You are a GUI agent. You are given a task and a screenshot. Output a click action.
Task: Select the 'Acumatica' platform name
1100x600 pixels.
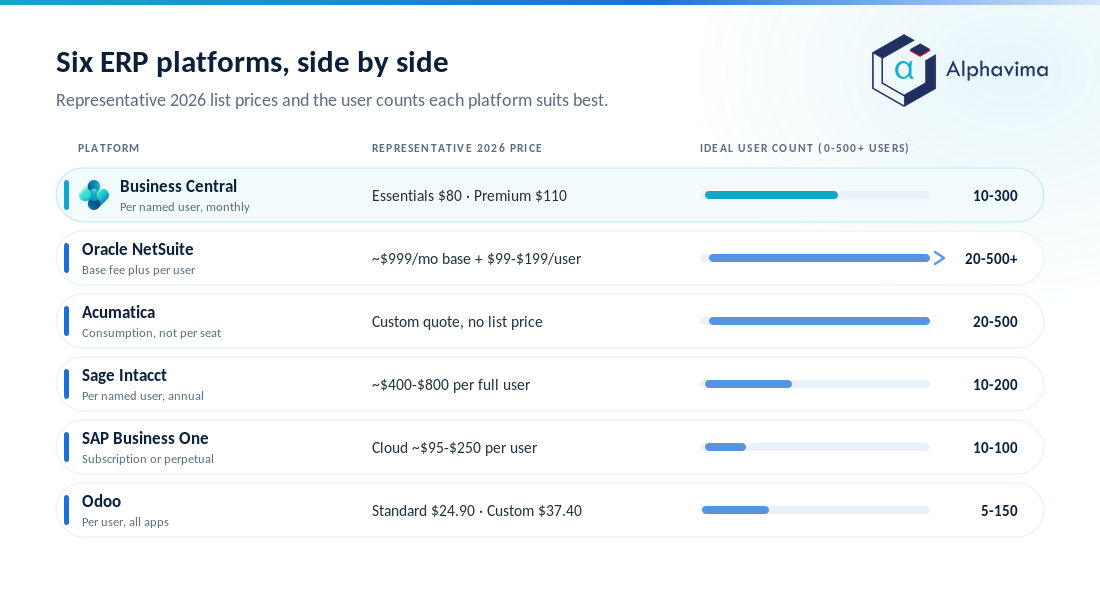coord(119,312)
